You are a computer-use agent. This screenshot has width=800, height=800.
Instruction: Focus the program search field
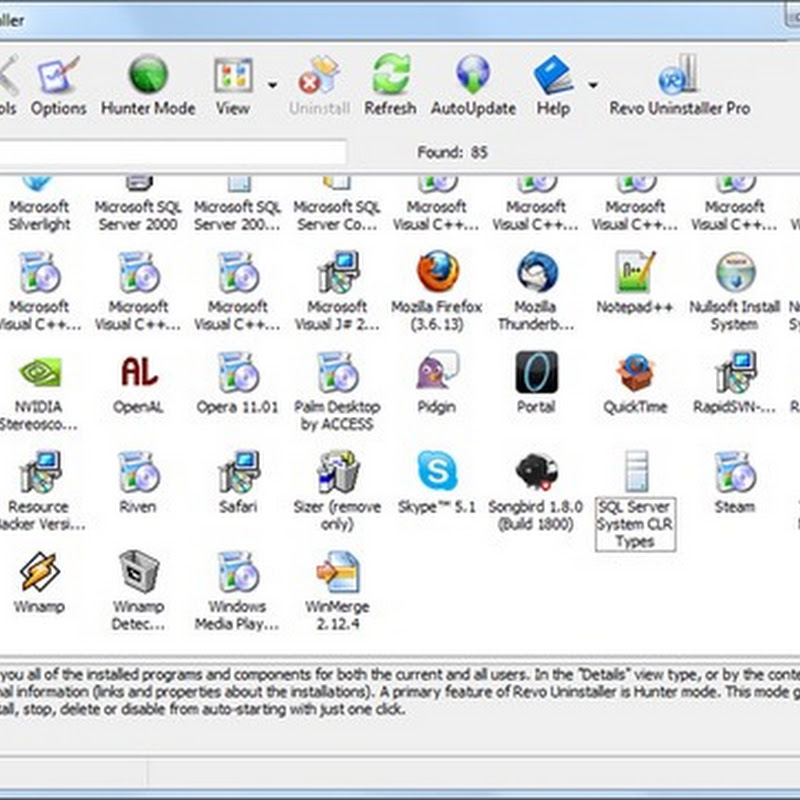[172, 152]
